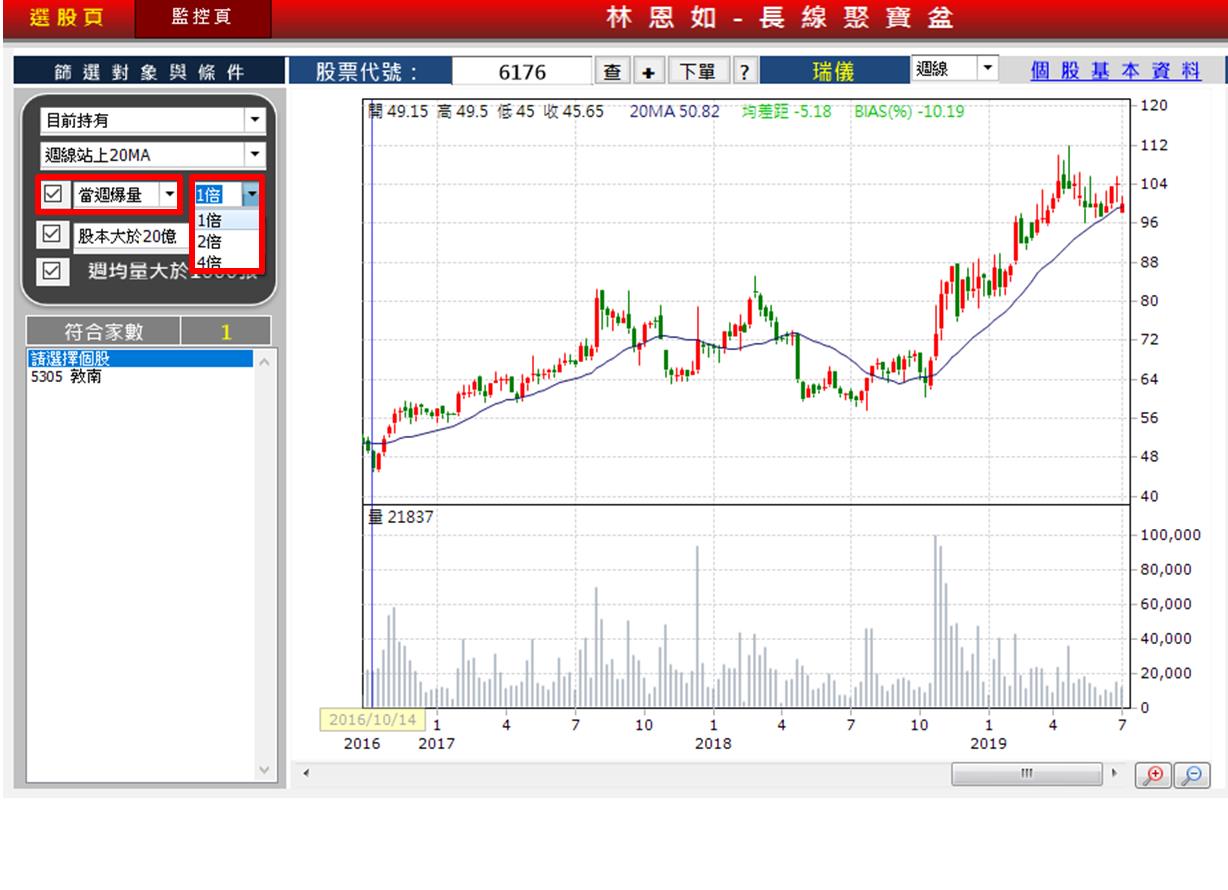
Task: Open the 週線 period dropdown
Action: tap(987, 69)
